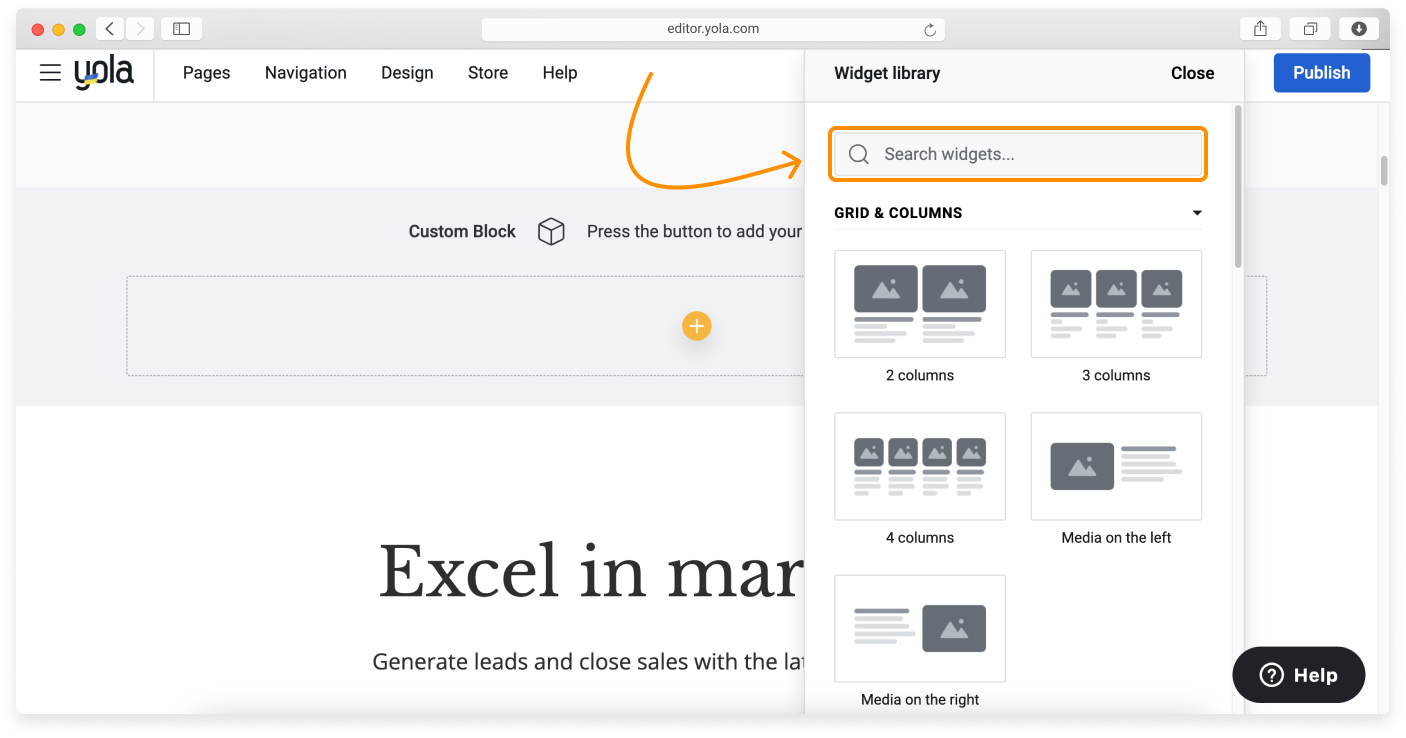Click the Publish button
The width and height of the screenshot is (1406, 738).
coord(1321,73)
